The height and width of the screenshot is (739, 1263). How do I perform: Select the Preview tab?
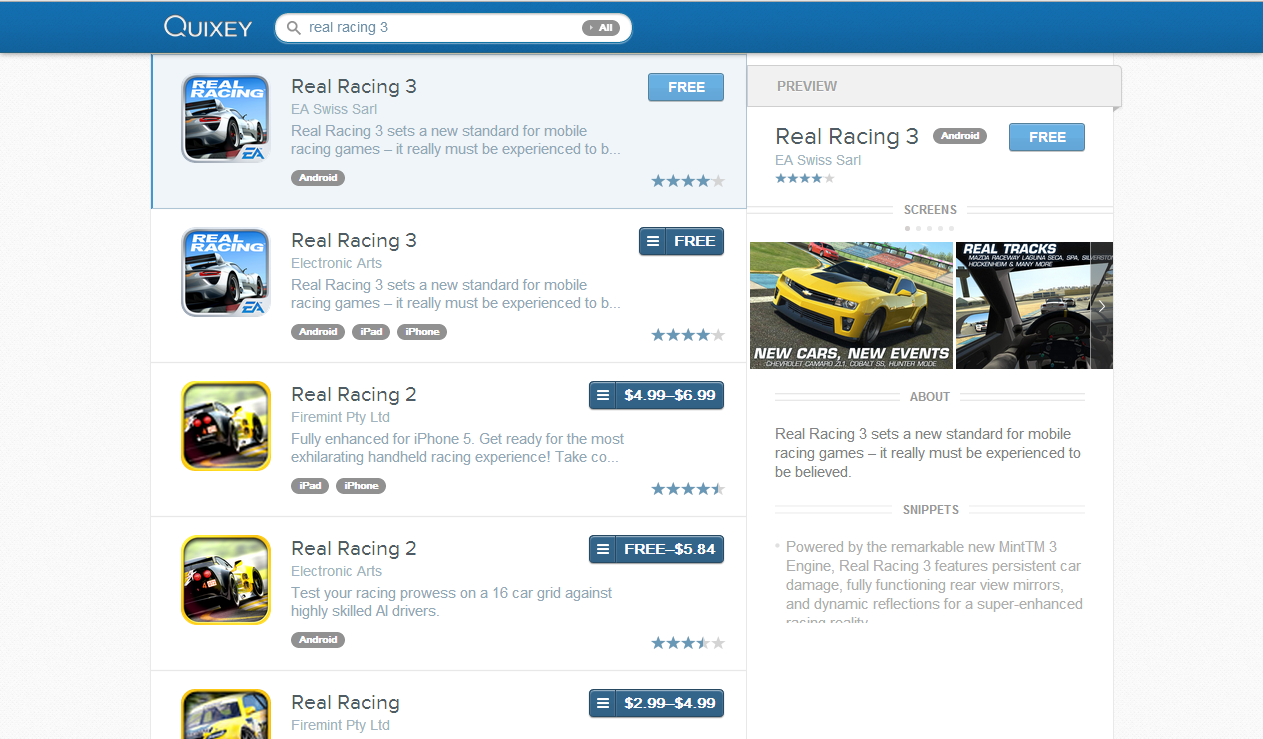coord(807,86)
